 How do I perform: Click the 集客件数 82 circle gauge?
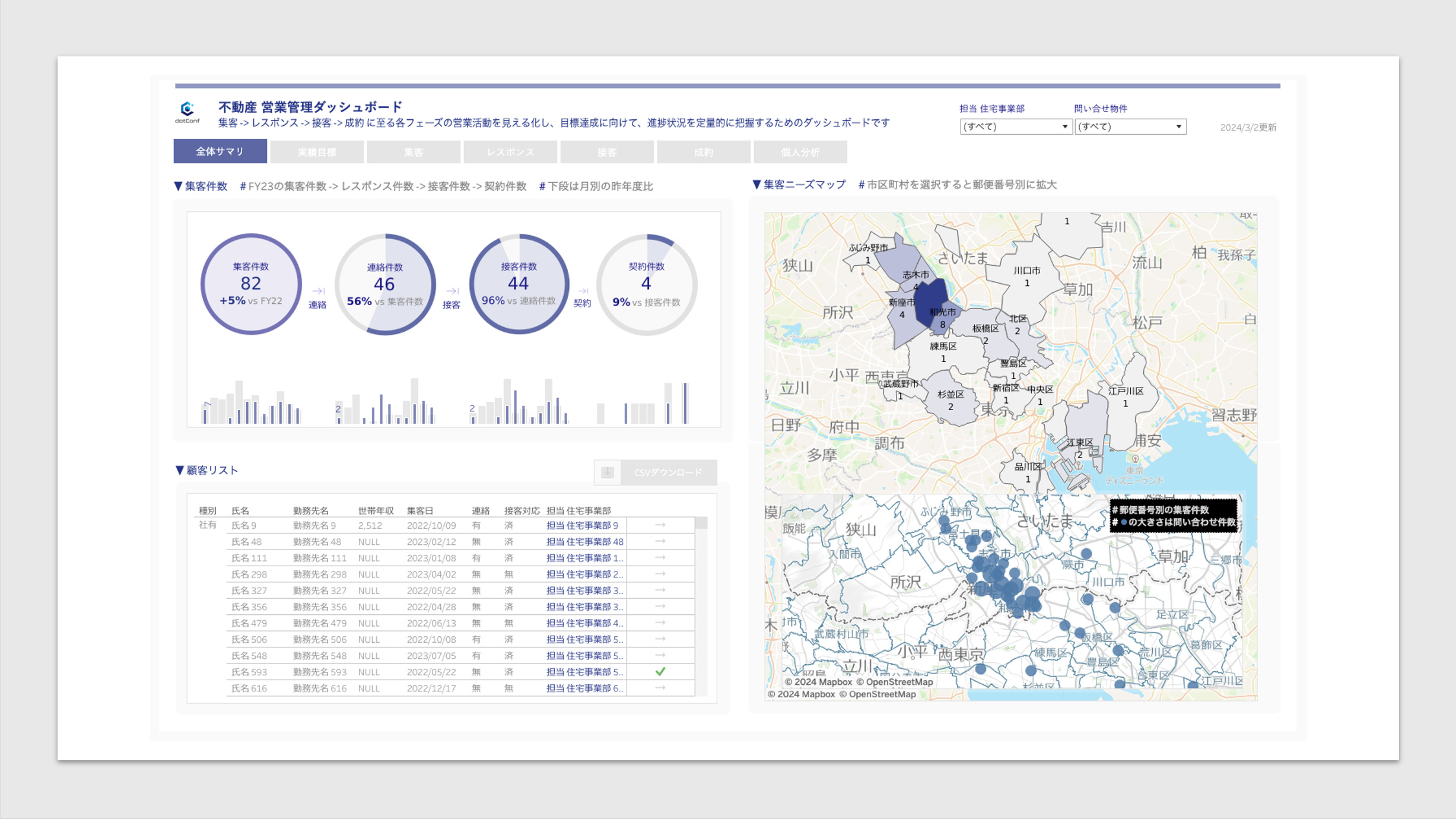[251, 284]
